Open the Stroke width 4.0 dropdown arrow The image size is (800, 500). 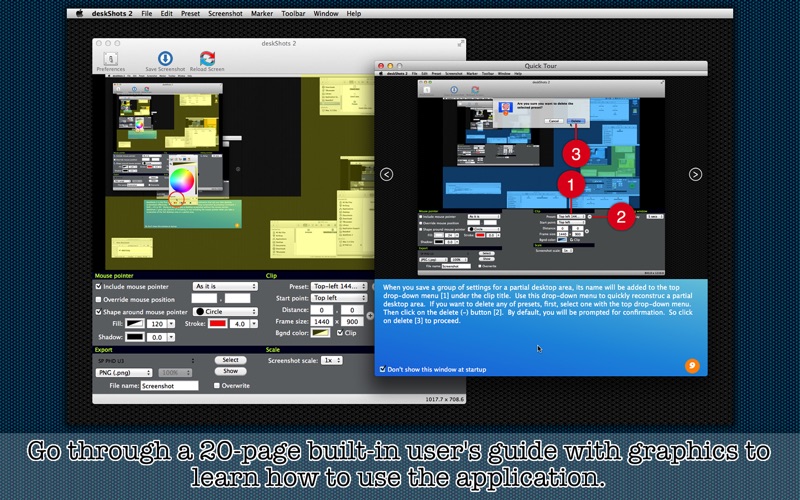[x=254, y=324]
